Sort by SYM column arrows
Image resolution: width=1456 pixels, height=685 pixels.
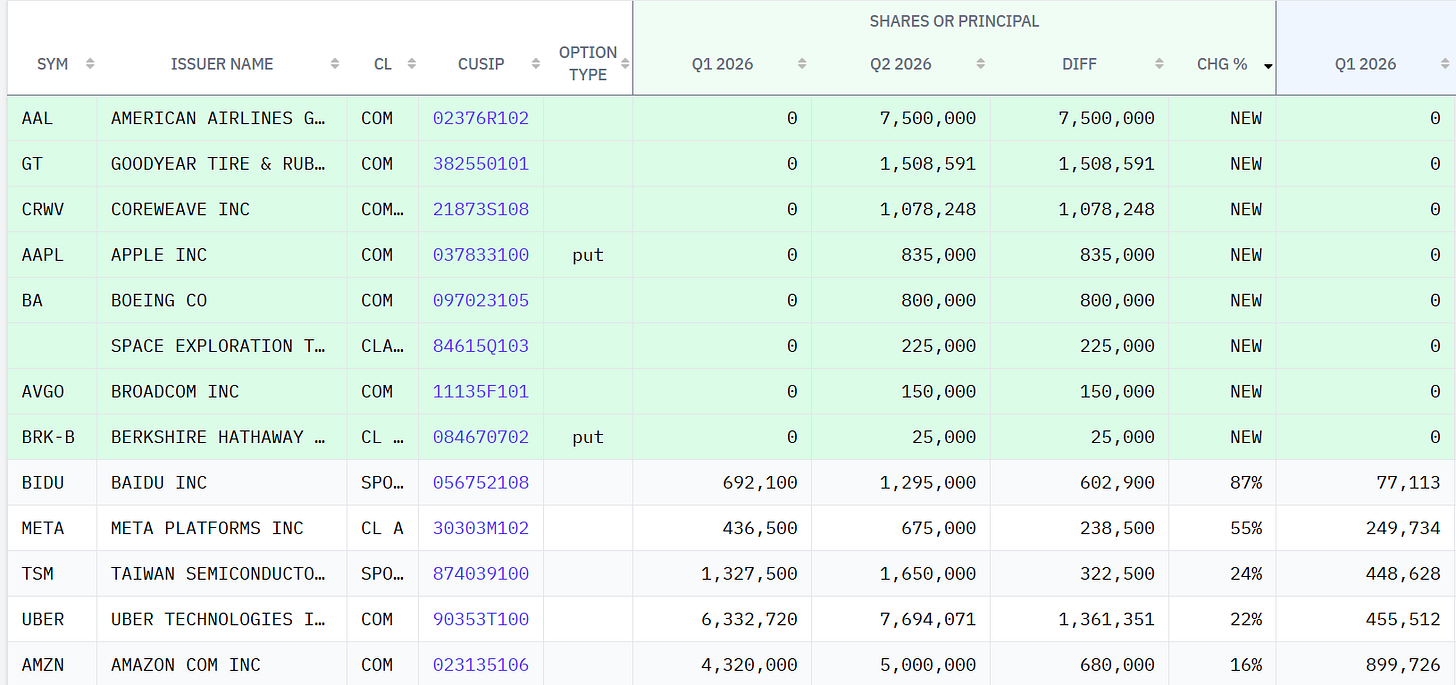pyautogui.click(x=90, y=64)
